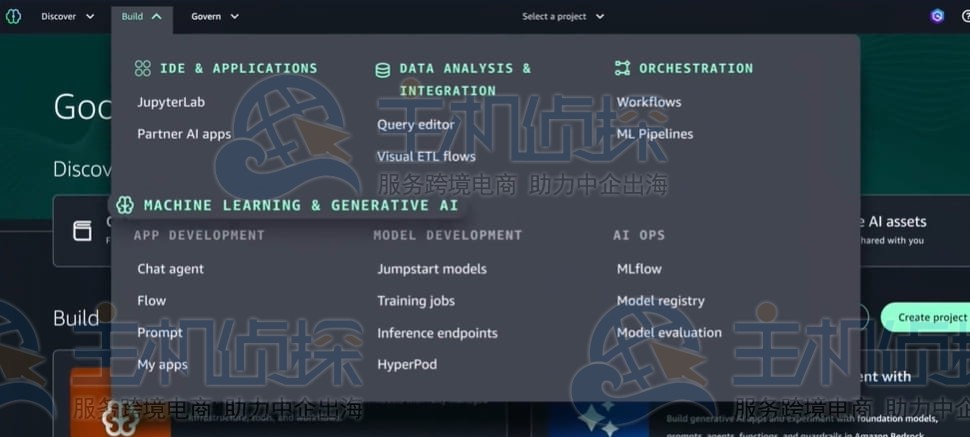Open Chat agent under App Development
Image resolution: width=970 pixels, height=437 pixels.
(170, 269)
